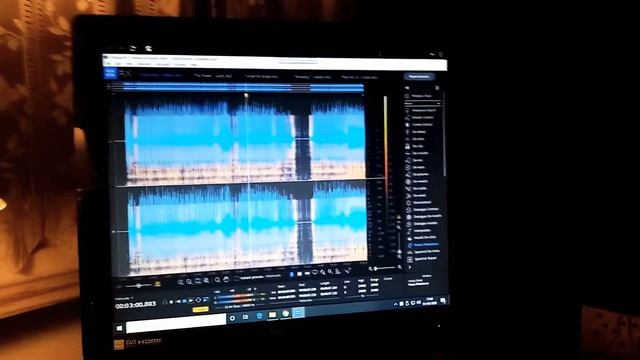Click the zoom in magnifier icon
This screenshot has width=640, height=360.
point(181,282)
